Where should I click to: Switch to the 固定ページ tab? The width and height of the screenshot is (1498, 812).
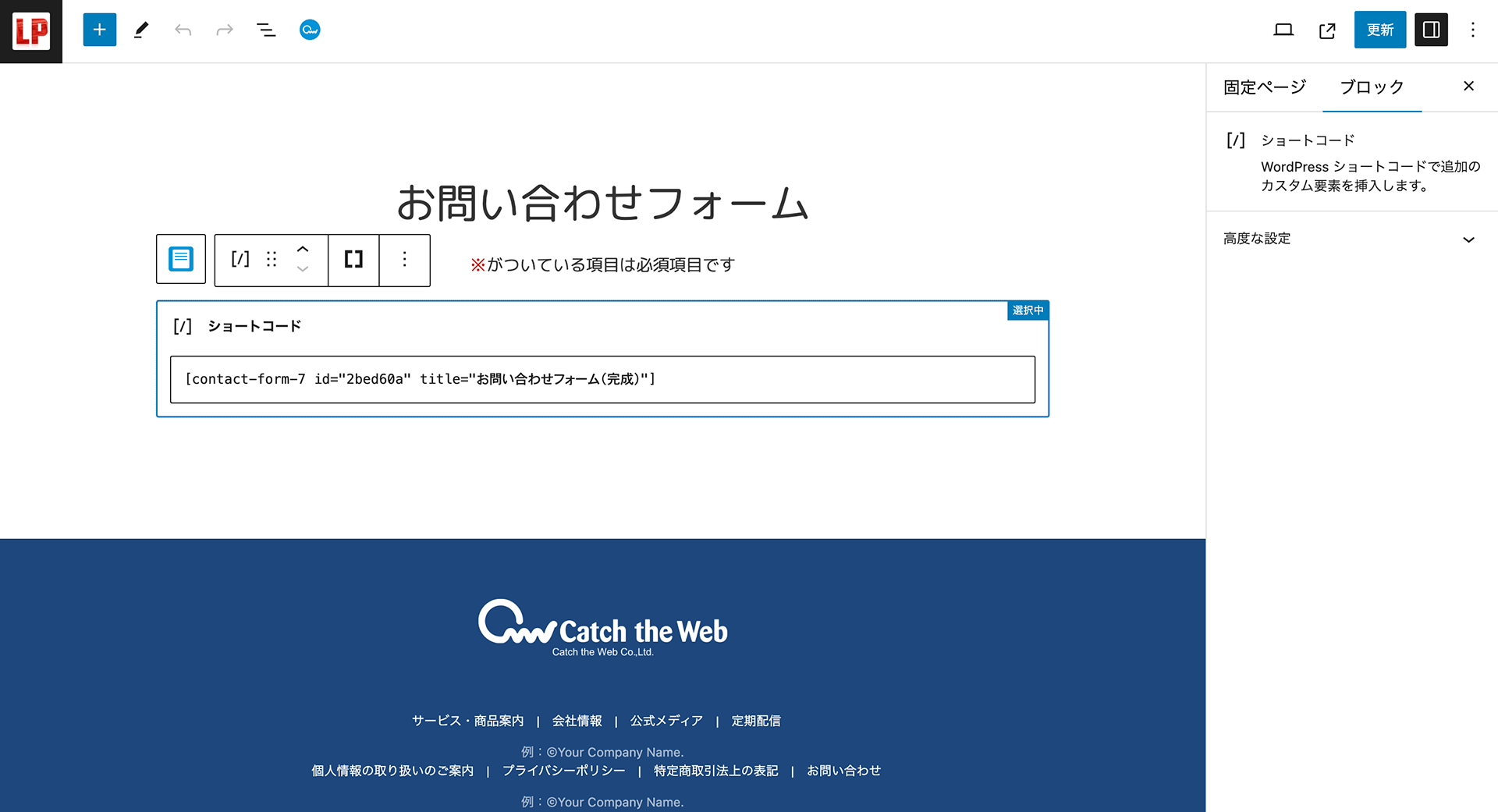pyautogui.click(x=1264, y=87)
